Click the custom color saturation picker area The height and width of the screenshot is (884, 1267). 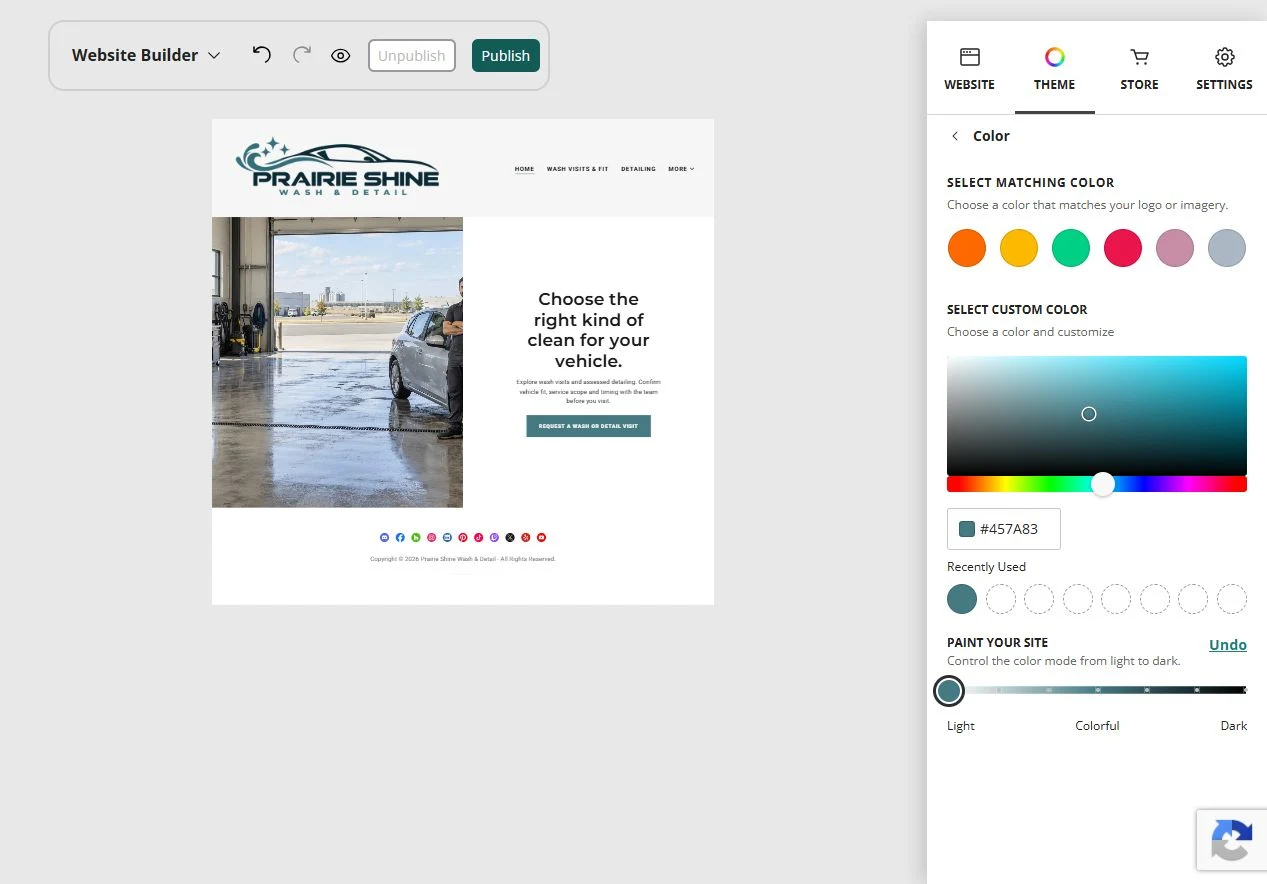[1097, 415]
